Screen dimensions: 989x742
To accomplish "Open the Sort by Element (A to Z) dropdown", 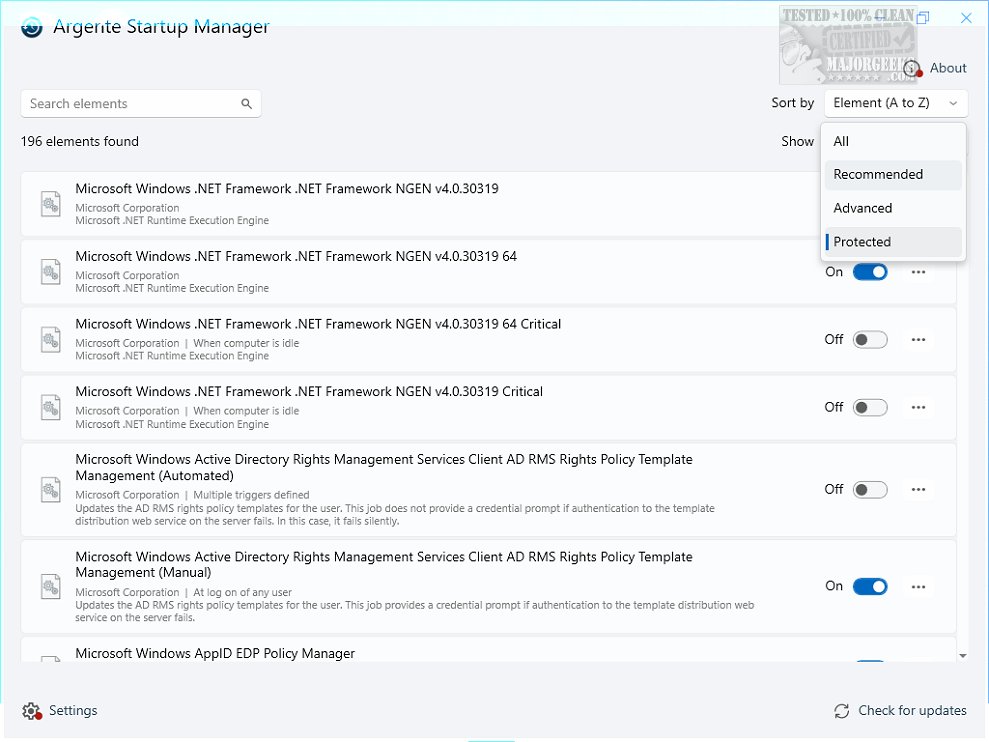I will (x=895, y=103).
